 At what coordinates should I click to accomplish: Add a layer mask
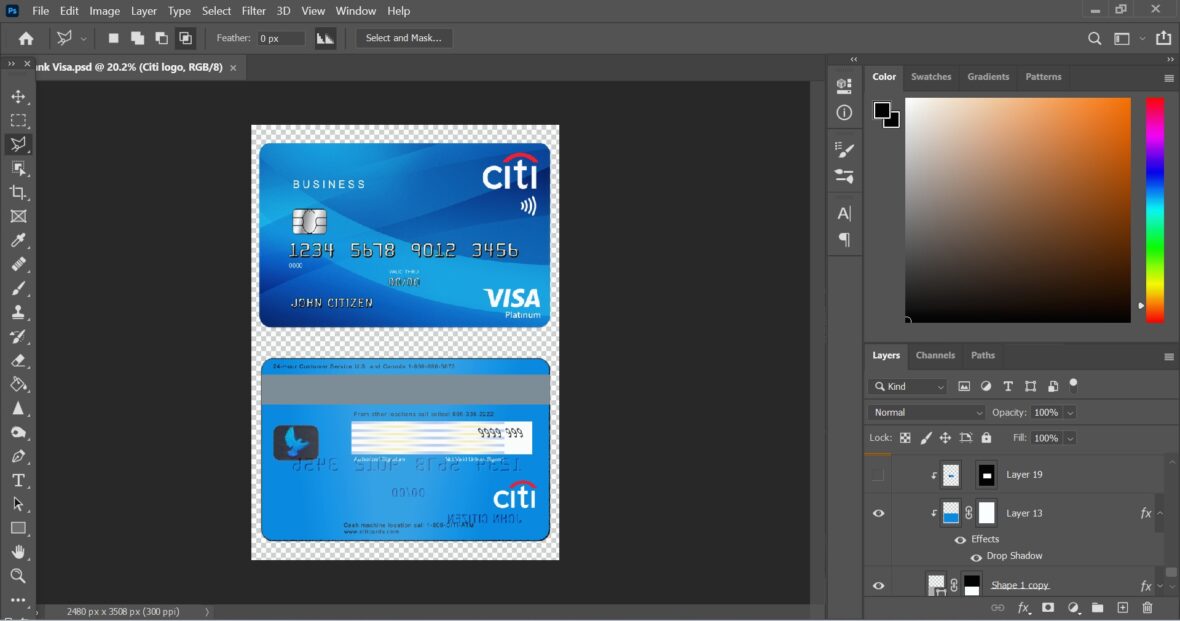pyautogui.click(x=1047, y=607)
